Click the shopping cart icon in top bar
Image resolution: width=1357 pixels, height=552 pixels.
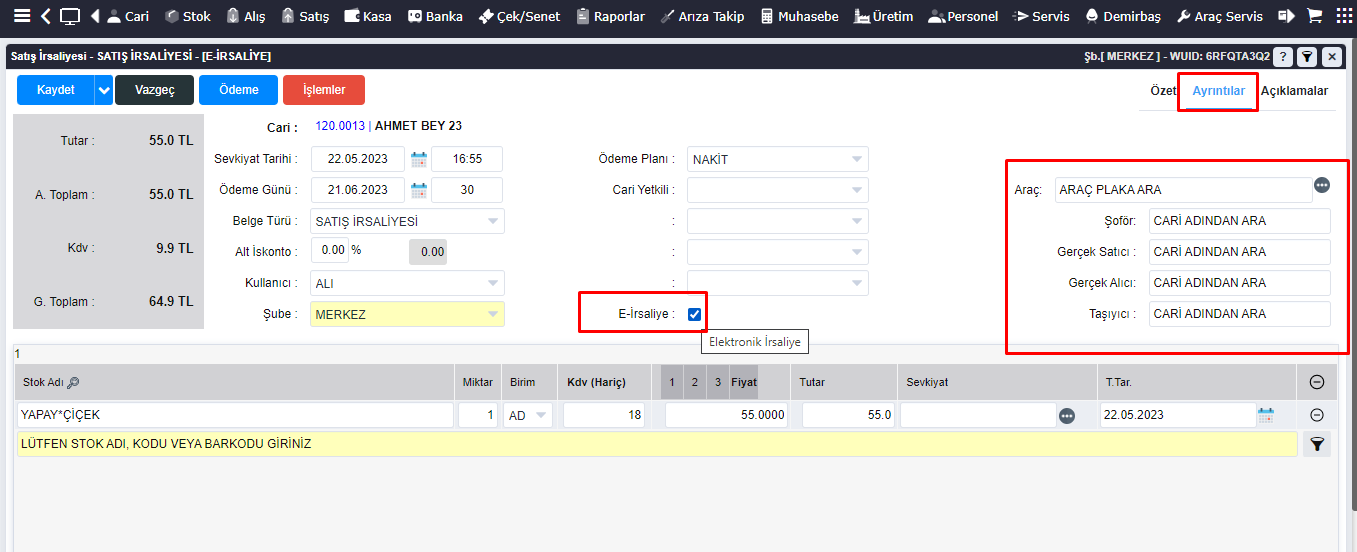click(1314, 16)
